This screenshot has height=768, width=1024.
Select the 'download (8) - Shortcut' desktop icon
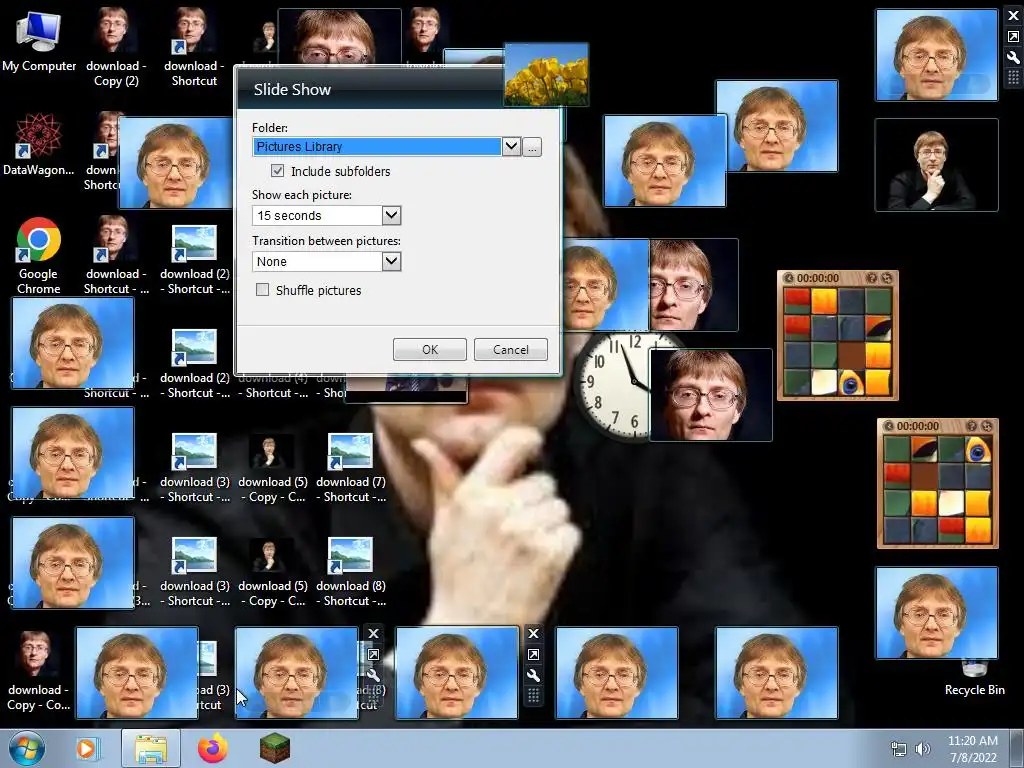(351, 571)
